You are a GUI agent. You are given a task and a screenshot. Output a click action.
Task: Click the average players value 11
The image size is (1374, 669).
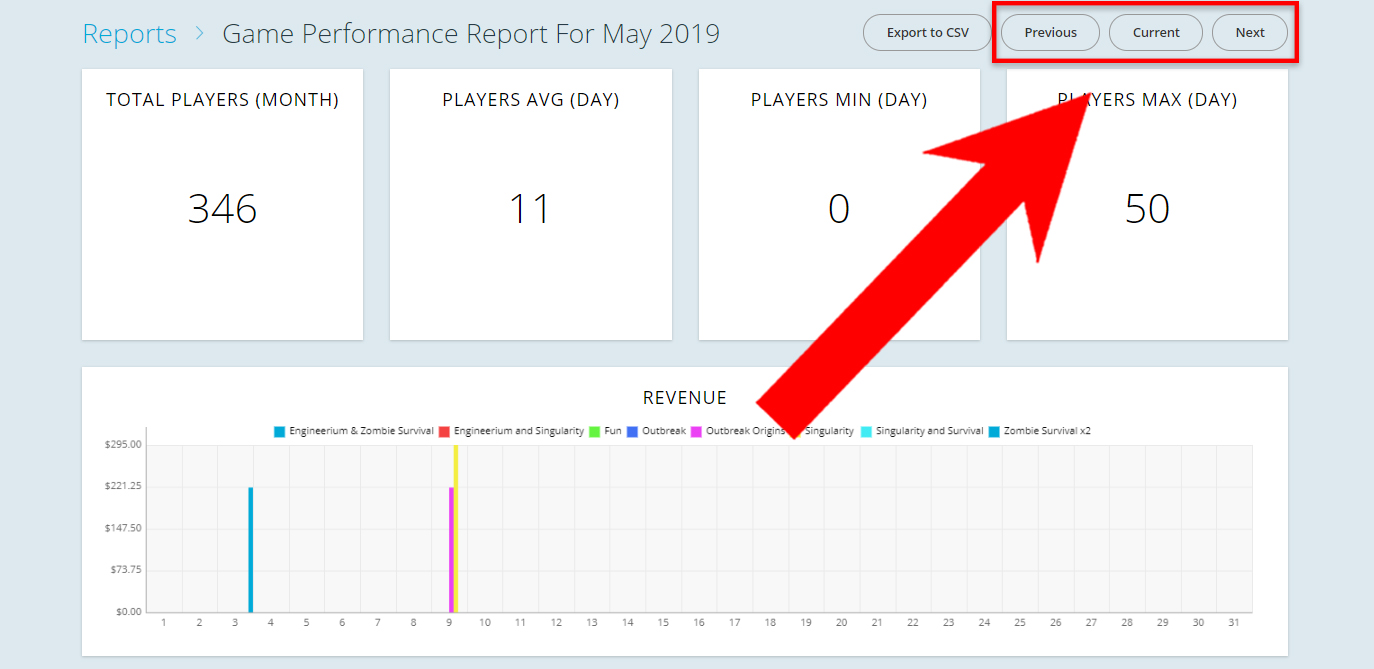coord(530,209)
